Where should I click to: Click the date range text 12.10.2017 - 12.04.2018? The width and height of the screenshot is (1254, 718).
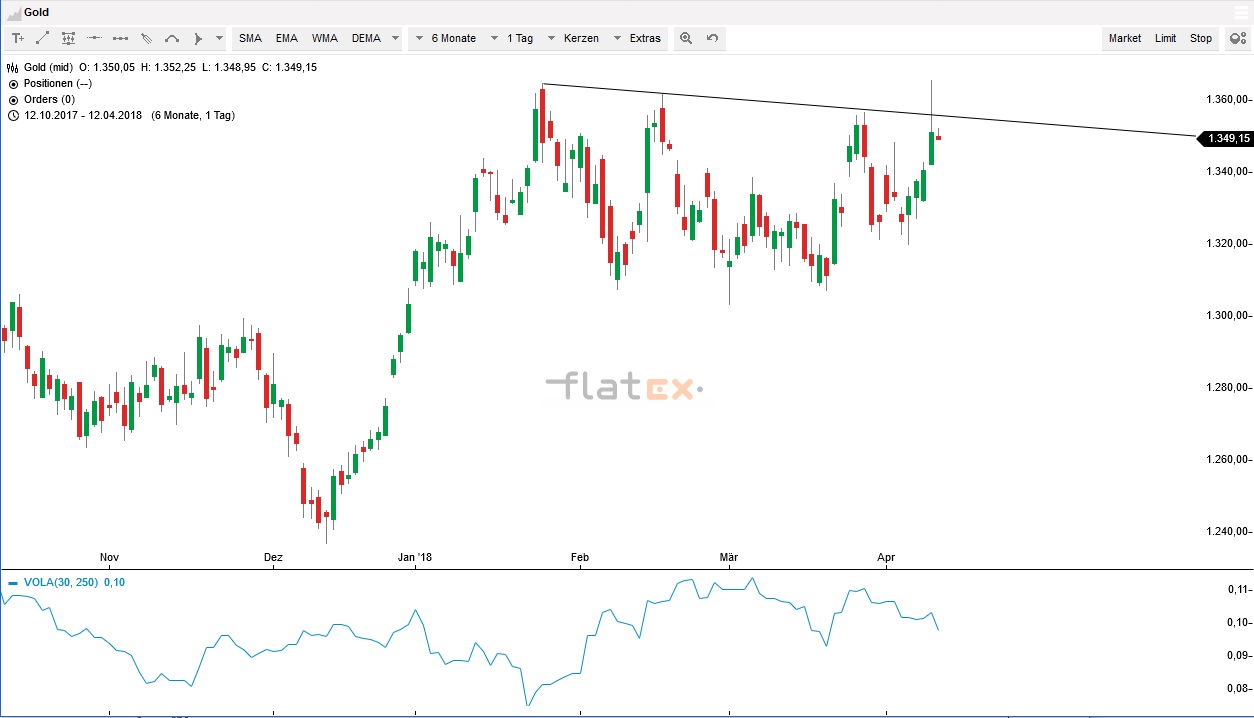[x=84, y=115]
